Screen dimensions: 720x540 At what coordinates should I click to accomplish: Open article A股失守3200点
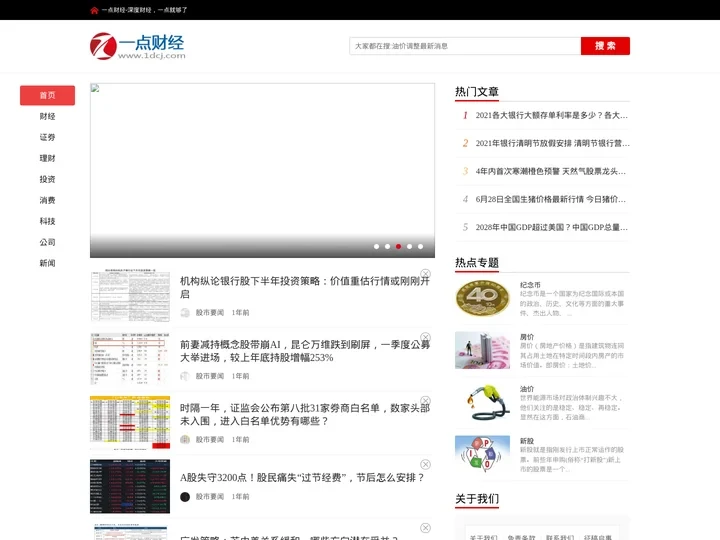pos(302,478)
